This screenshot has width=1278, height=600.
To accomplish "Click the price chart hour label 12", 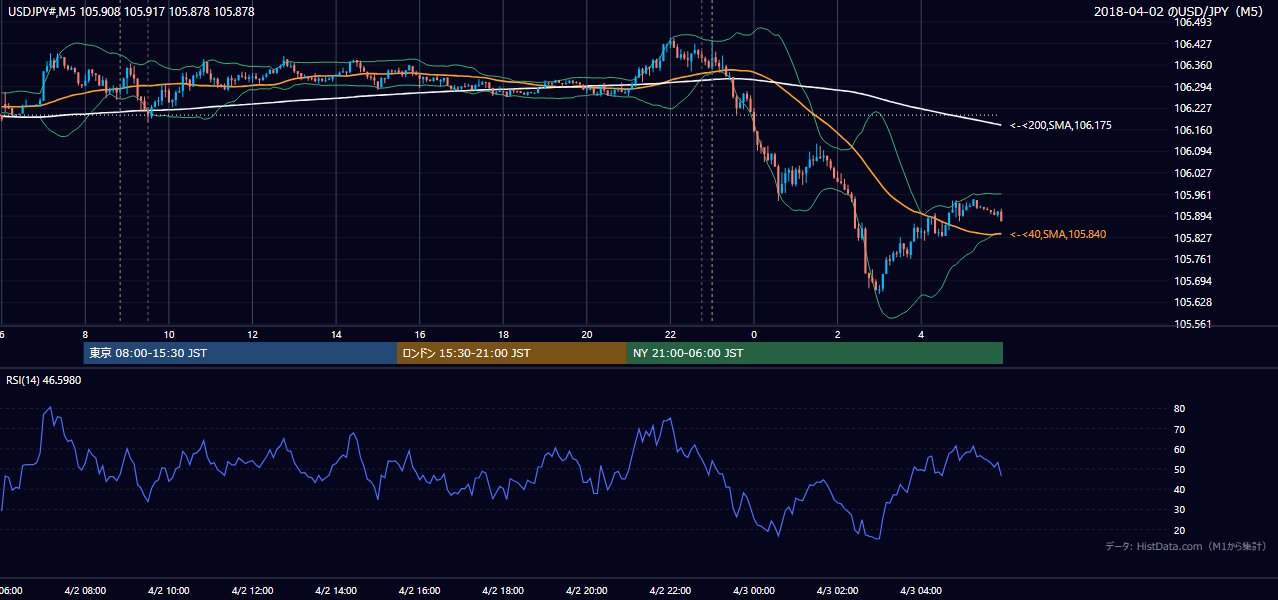I will (253, 335).
